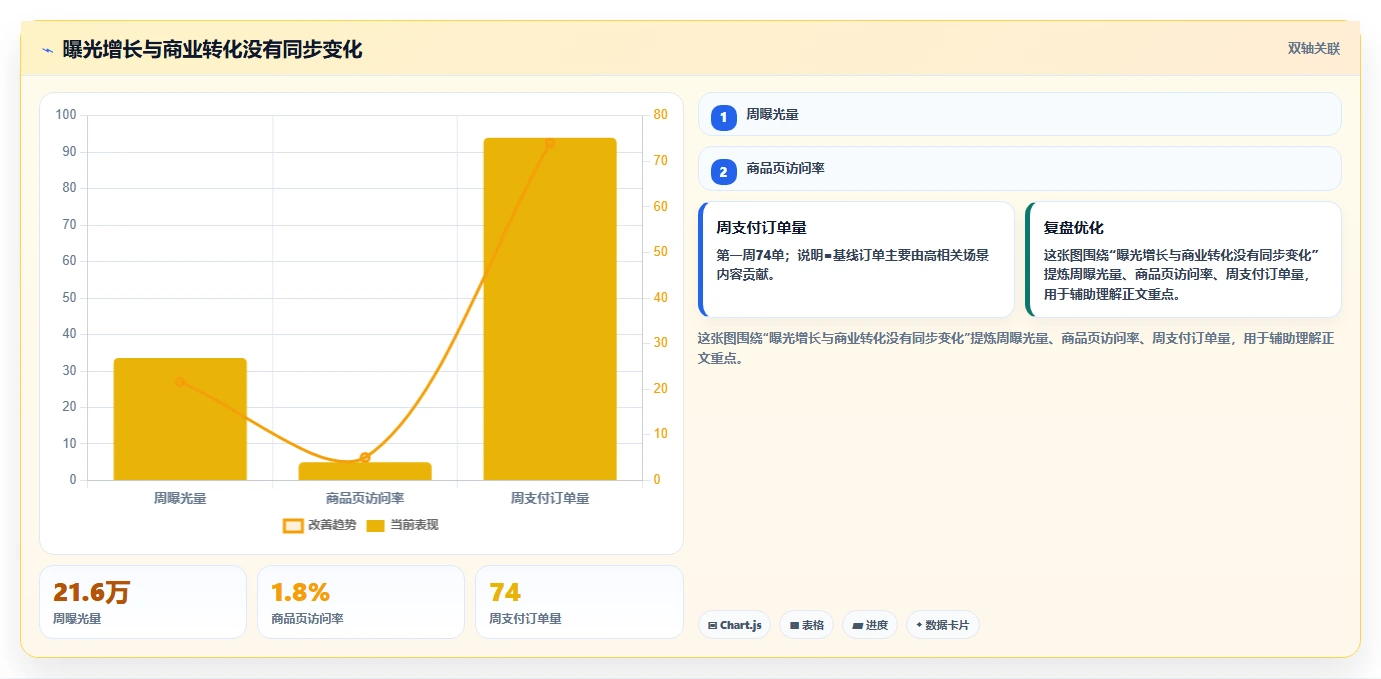Click the chart title 曝光增长与商业转化没有同步变化
1381x679 pixels.
[212, 50]
